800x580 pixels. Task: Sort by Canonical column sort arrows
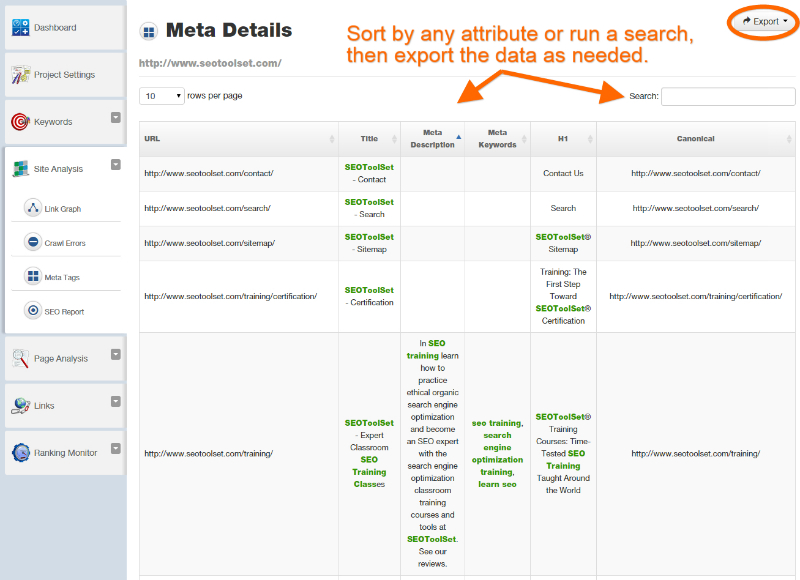pos(789,139)
